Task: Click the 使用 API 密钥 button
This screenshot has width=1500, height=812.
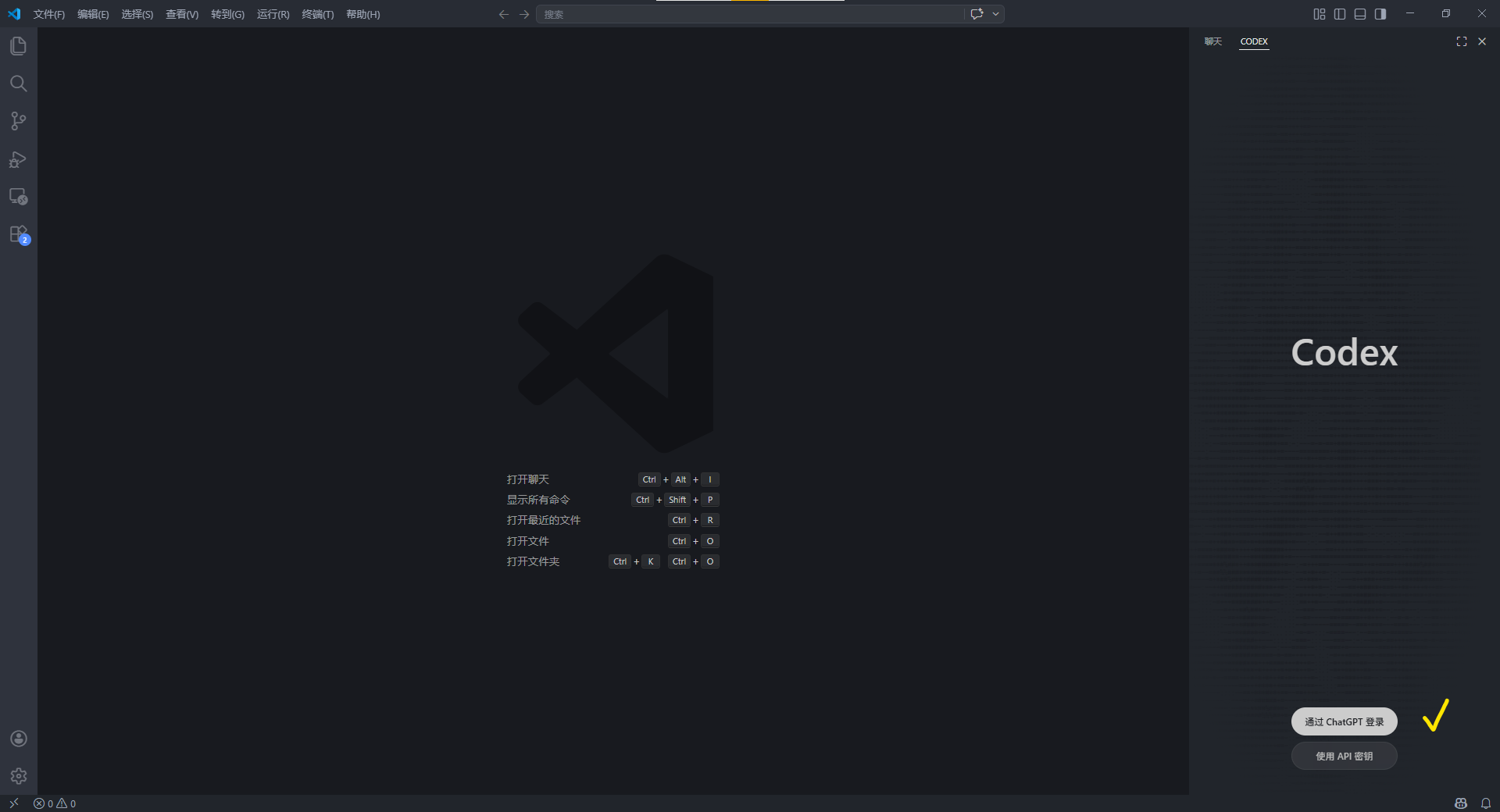Action: (1344, 756)
